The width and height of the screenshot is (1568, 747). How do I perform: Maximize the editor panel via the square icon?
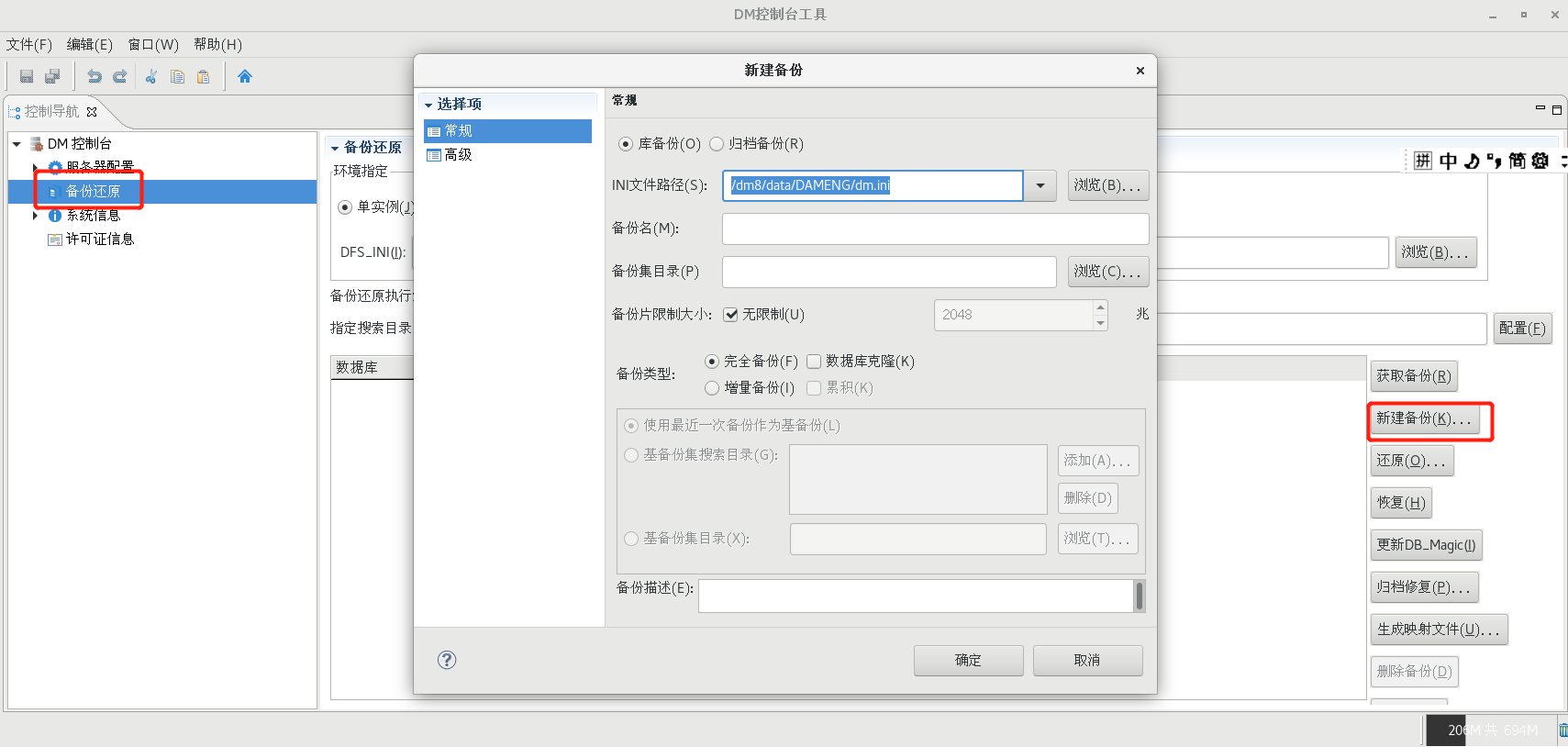click(1557, 110)
